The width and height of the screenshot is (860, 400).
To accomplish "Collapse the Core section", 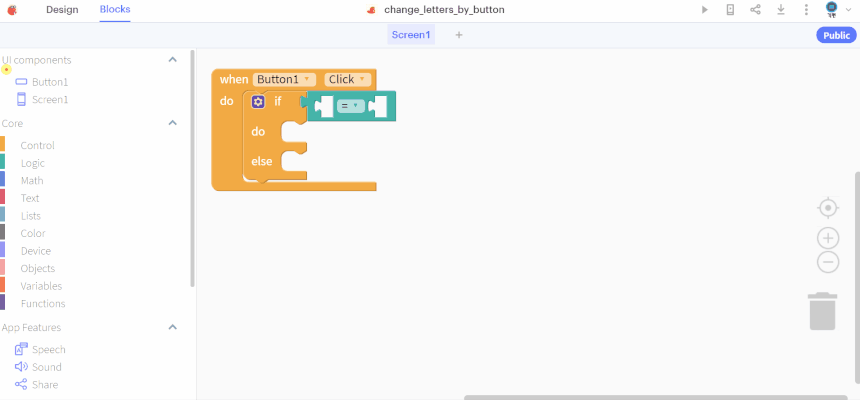I will [172, 123].
